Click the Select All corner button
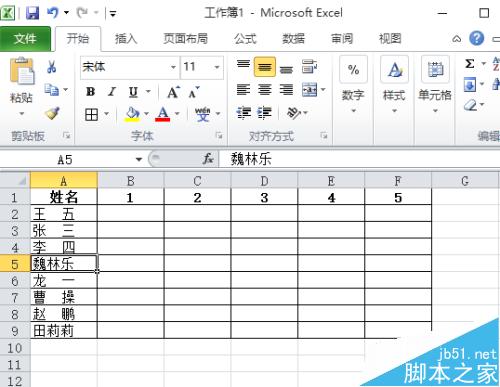This screenshot has height=387, width=500. pos(15,181)
